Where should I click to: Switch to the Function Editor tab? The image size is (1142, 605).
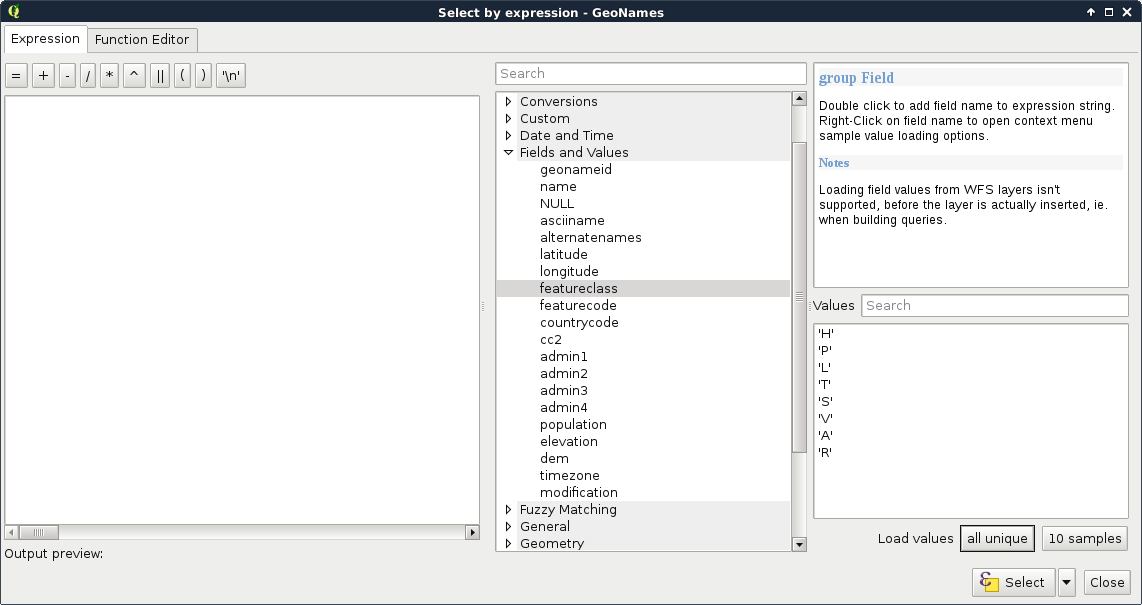(142, 40)
